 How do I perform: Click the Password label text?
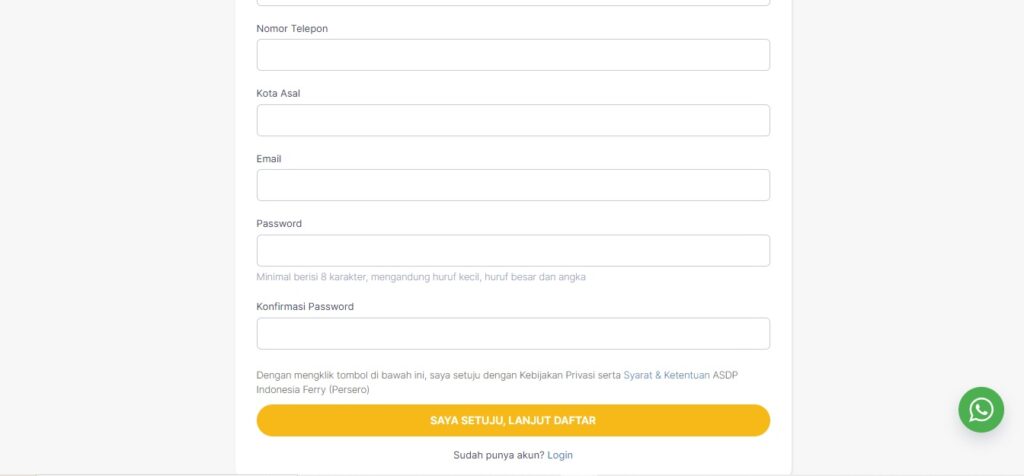[x=279, y=224]
